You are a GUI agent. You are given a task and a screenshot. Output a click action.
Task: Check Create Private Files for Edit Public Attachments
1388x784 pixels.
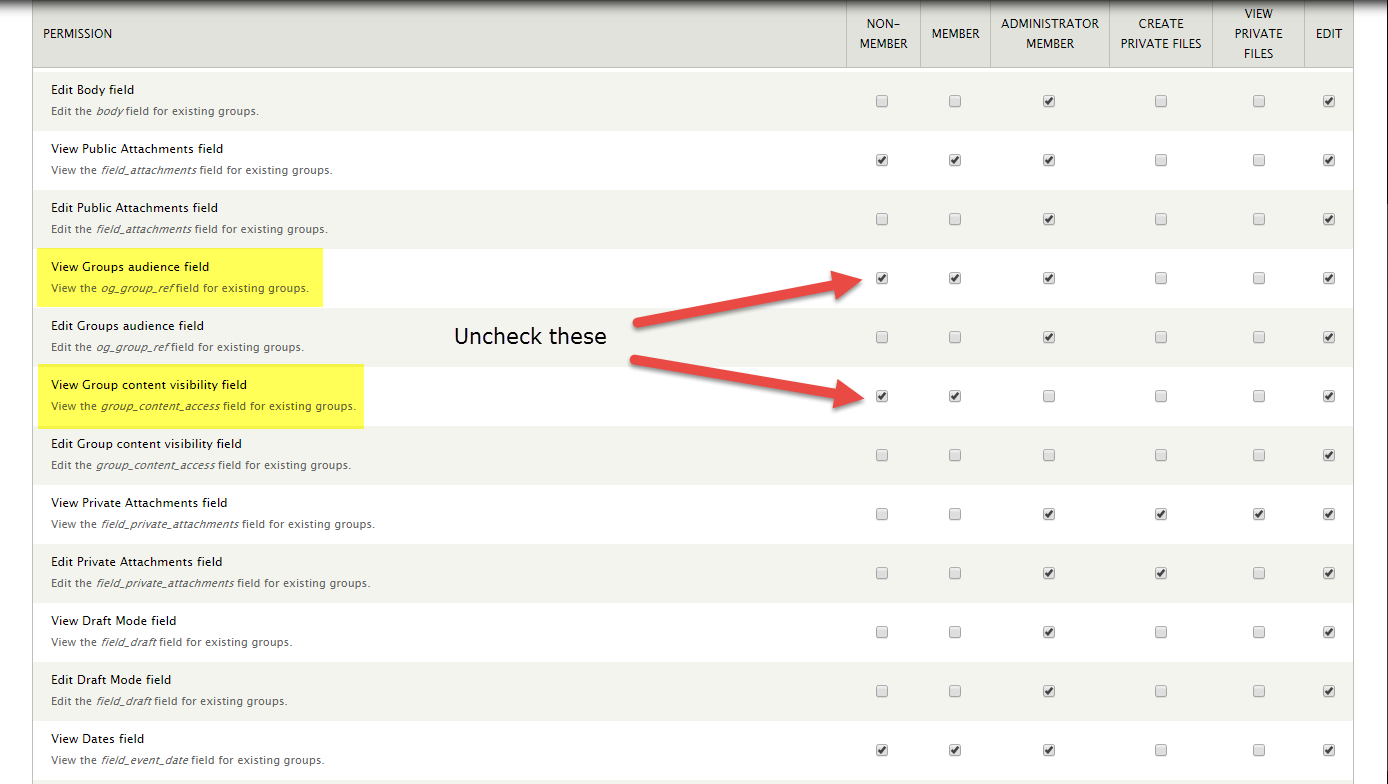1160,220
